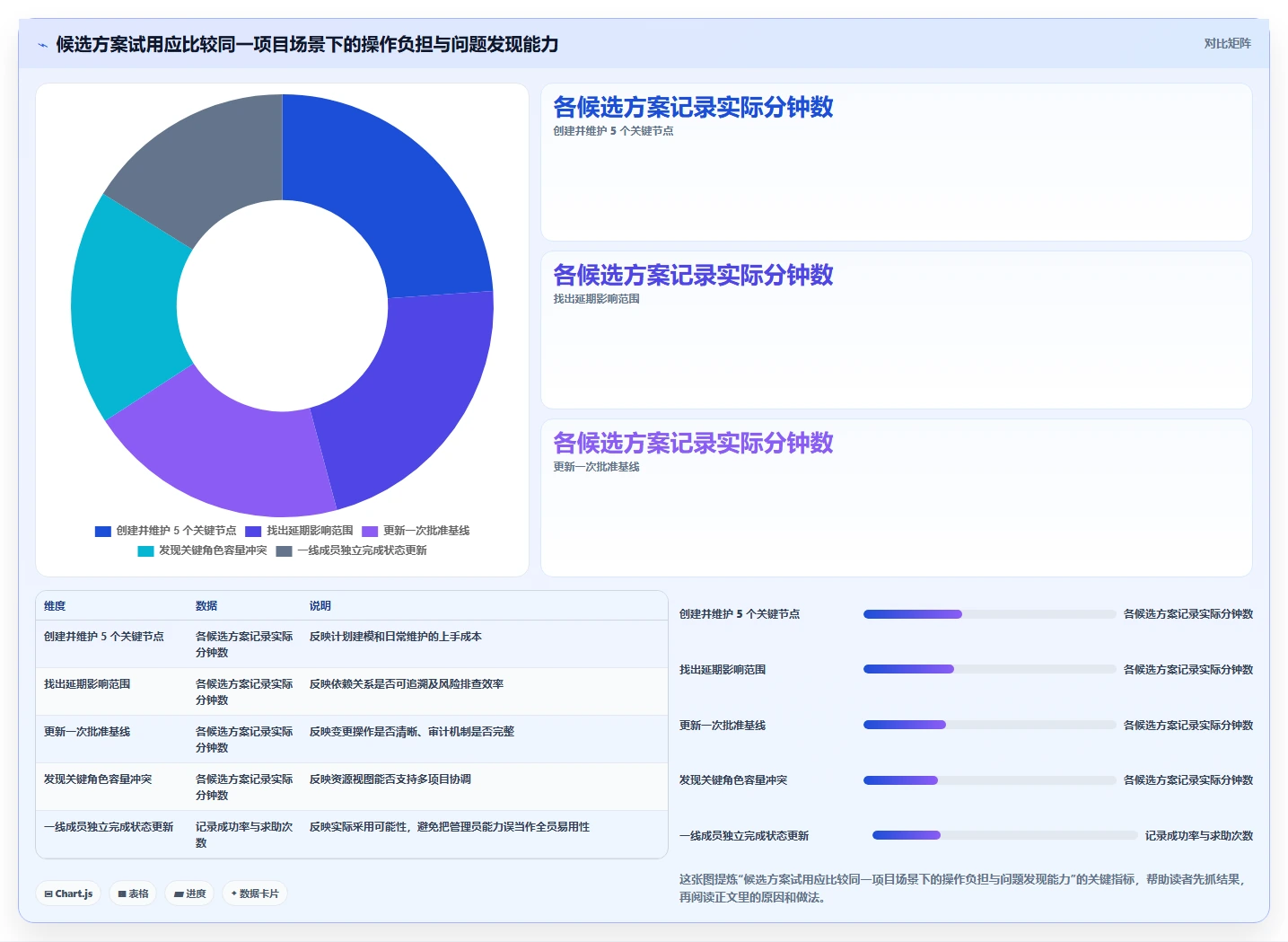Click the 表格 chip
This screenshot has height=942, width=1288.
tap(133, 894)
